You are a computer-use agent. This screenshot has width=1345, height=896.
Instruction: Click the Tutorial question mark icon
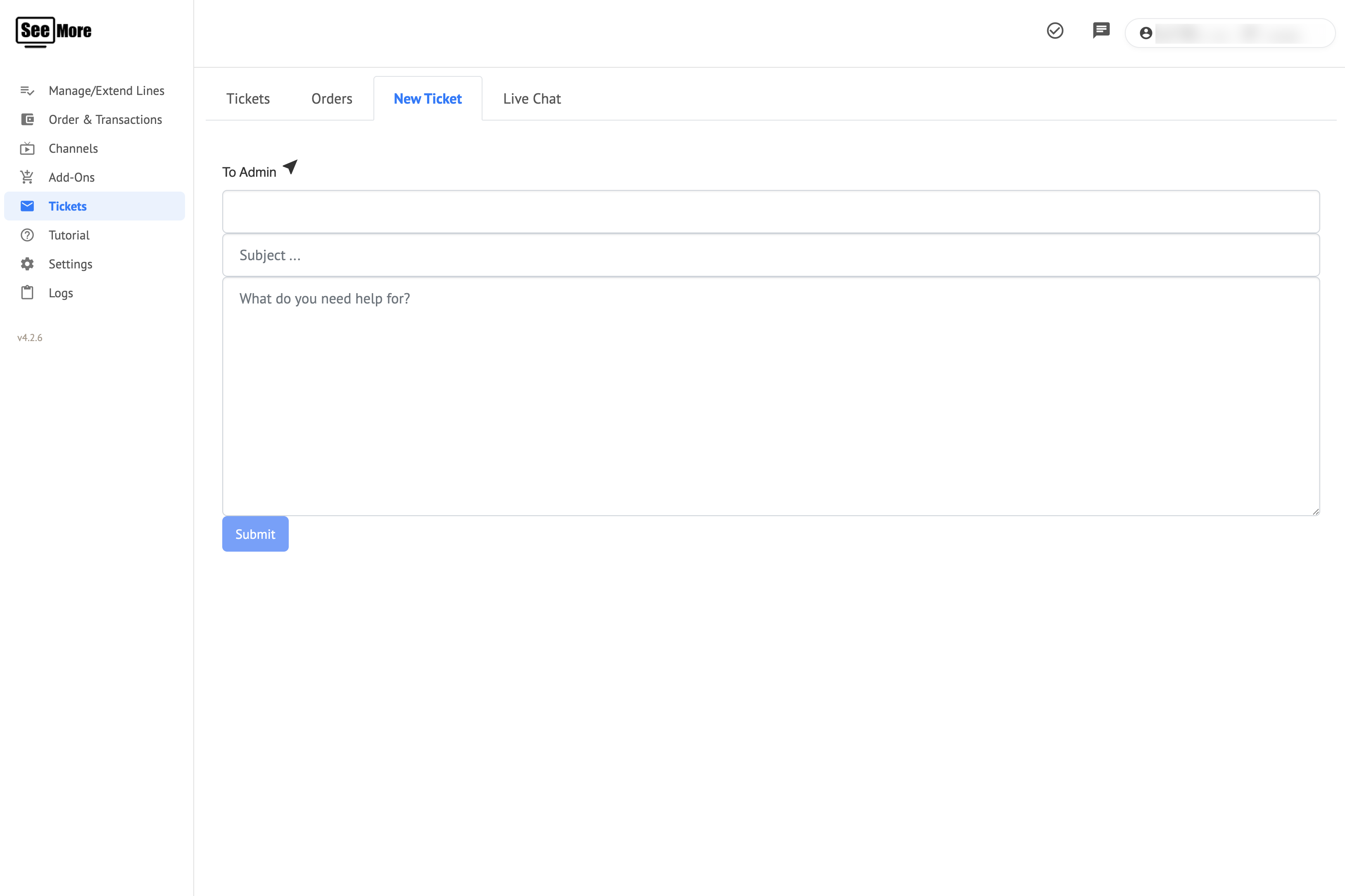point(27,235)
